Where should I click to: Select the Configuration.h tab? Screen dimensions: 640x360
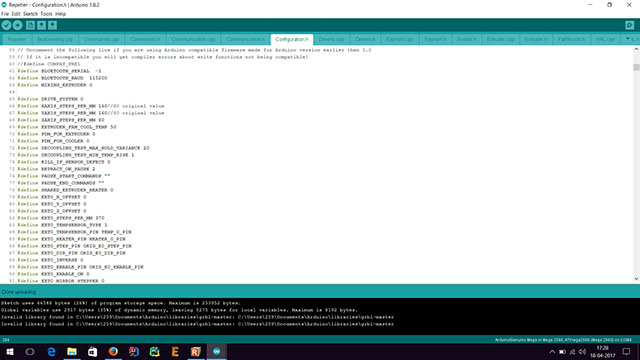tap(292, 40)
